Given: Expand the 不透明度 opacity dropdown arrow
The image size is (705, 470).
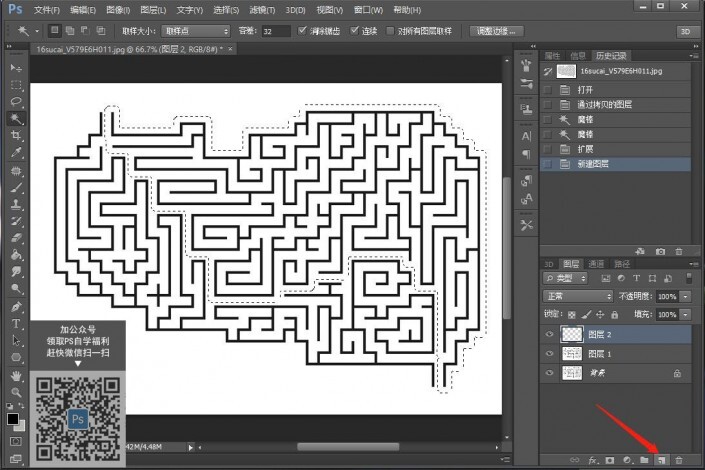Looking at the screenshot, I should click(685, 296).
